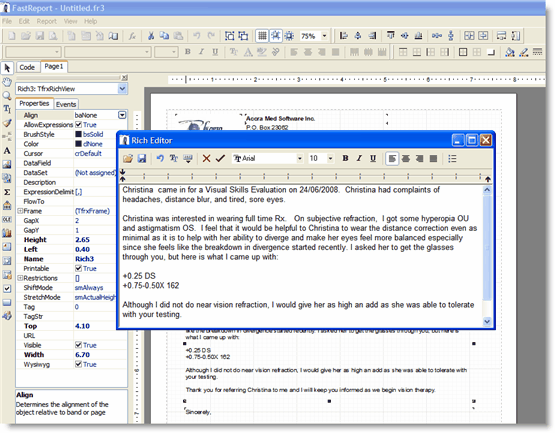Select the Properties tab in inspector
555x433 pixels.
click(34, 103)
